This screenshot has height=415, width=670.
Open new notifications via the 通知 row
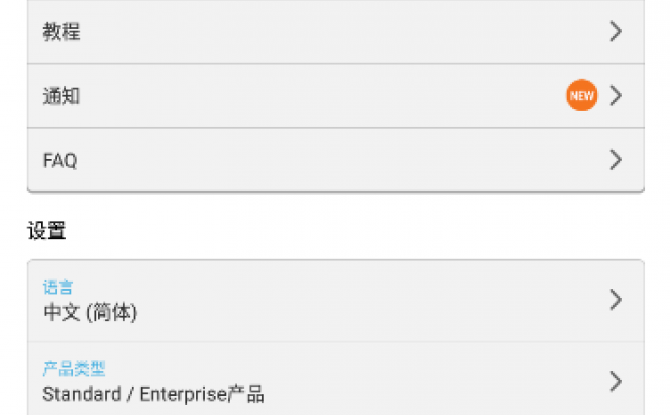[336, 96]
